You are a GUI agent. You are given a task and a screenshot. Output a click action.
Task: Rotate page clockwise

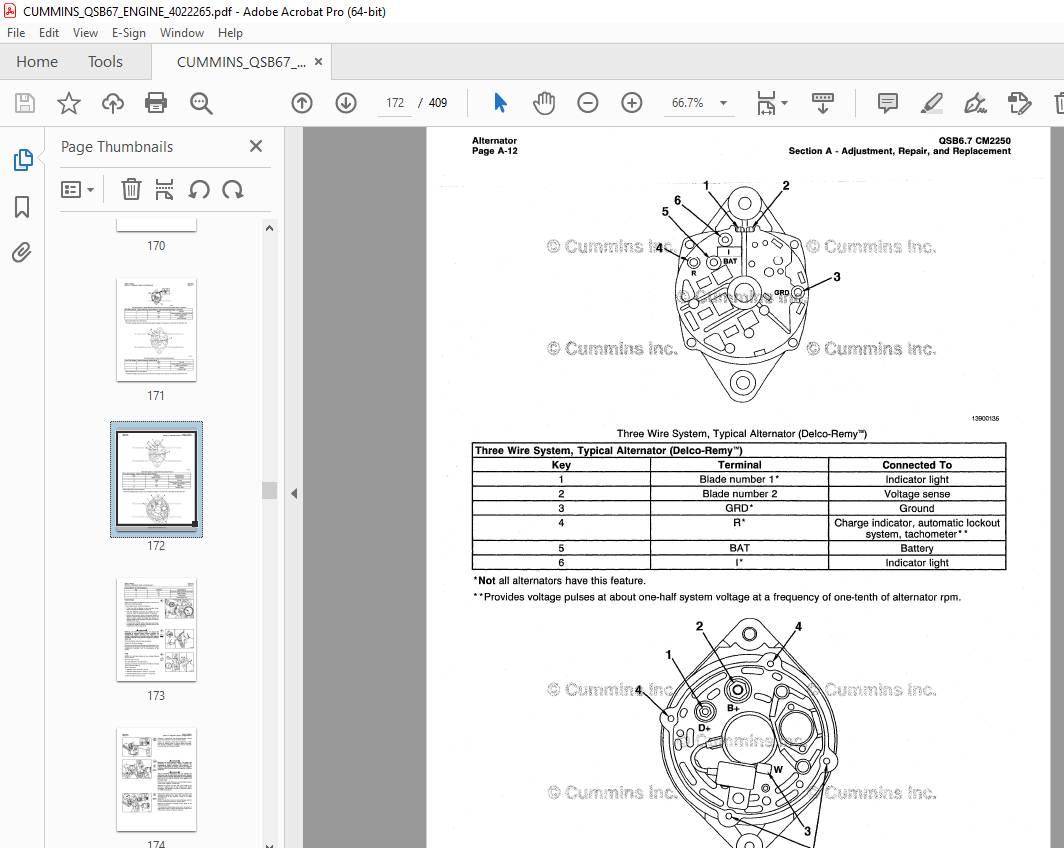pos(233,189)
